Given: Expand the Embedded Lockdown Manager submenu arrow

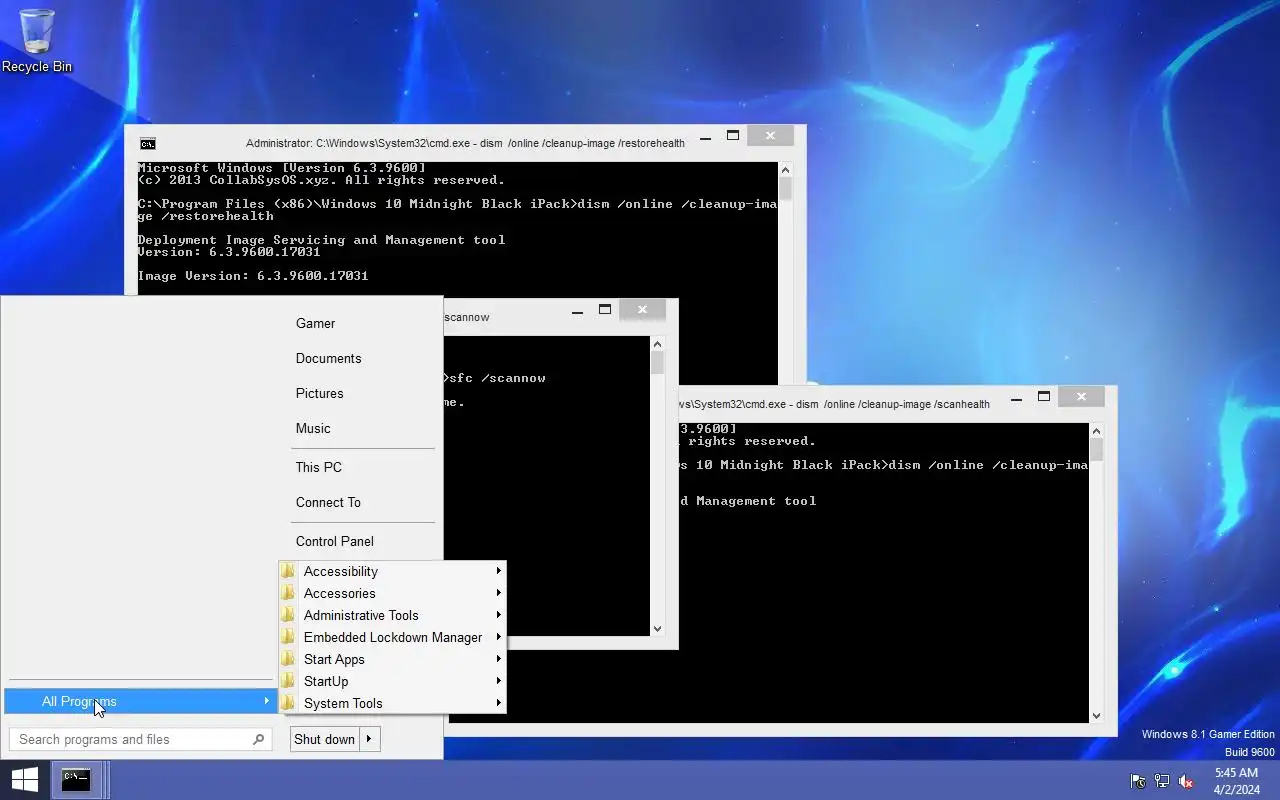Looking at the screenshot, I should (x=498, y=637).
